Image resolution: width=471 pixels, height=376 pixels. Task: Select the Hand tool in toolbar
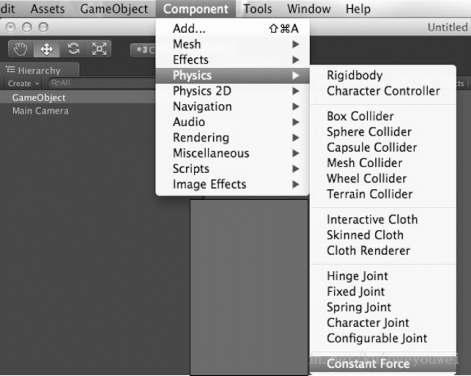pyautogui.click(x=21, y=49)
